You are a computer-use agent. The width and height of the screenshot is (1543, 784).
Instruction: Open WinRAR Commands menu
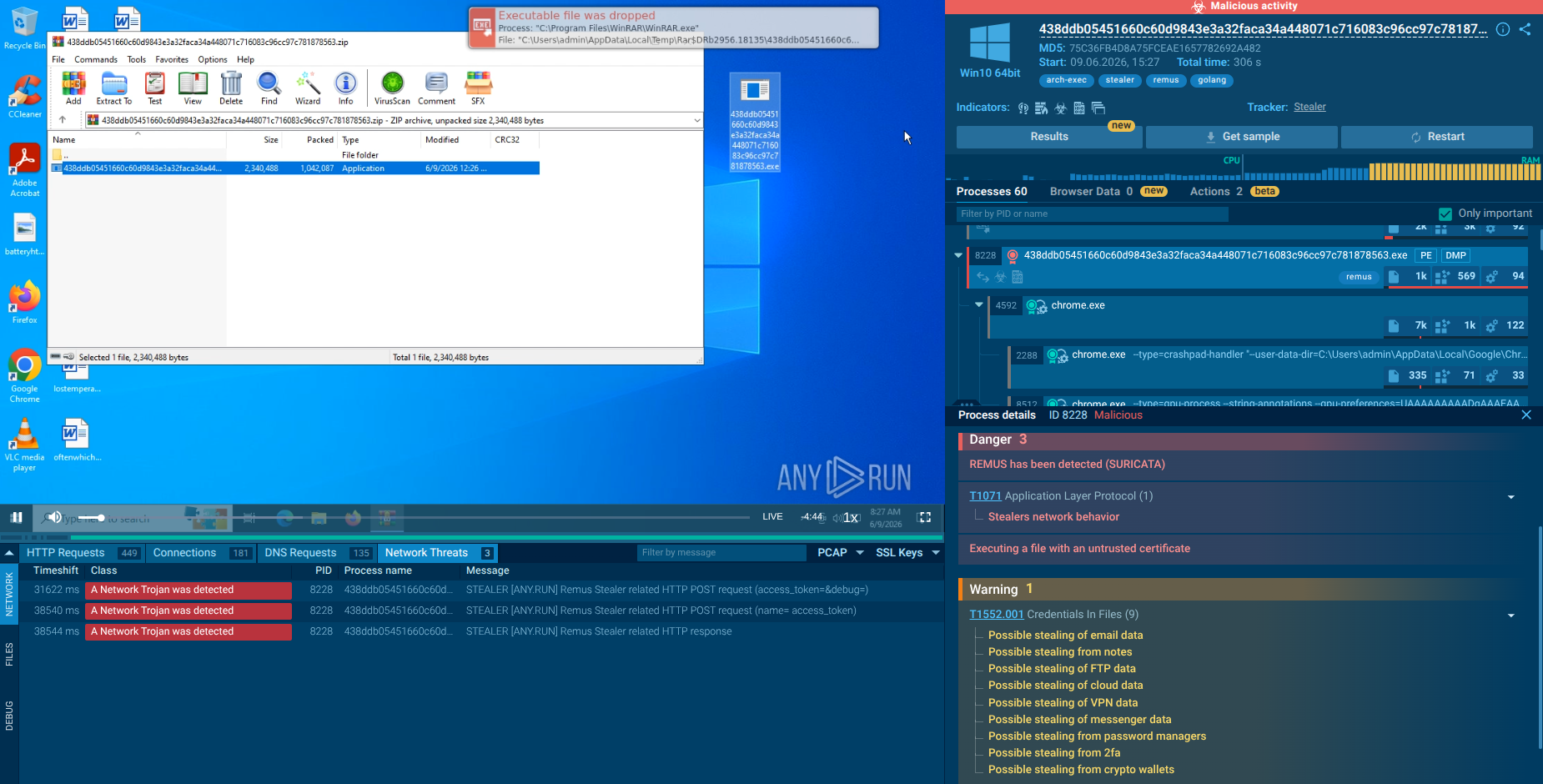pyautogui.click(x=96, y=59)
